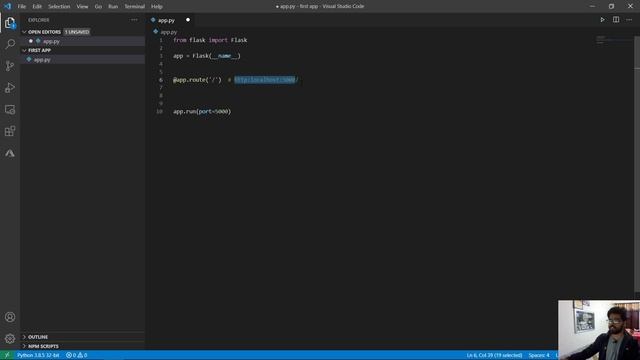This screenshot has height=360, width=640.
Task: Click on the @app.route('/') decorator
Action: pos(197,80)
